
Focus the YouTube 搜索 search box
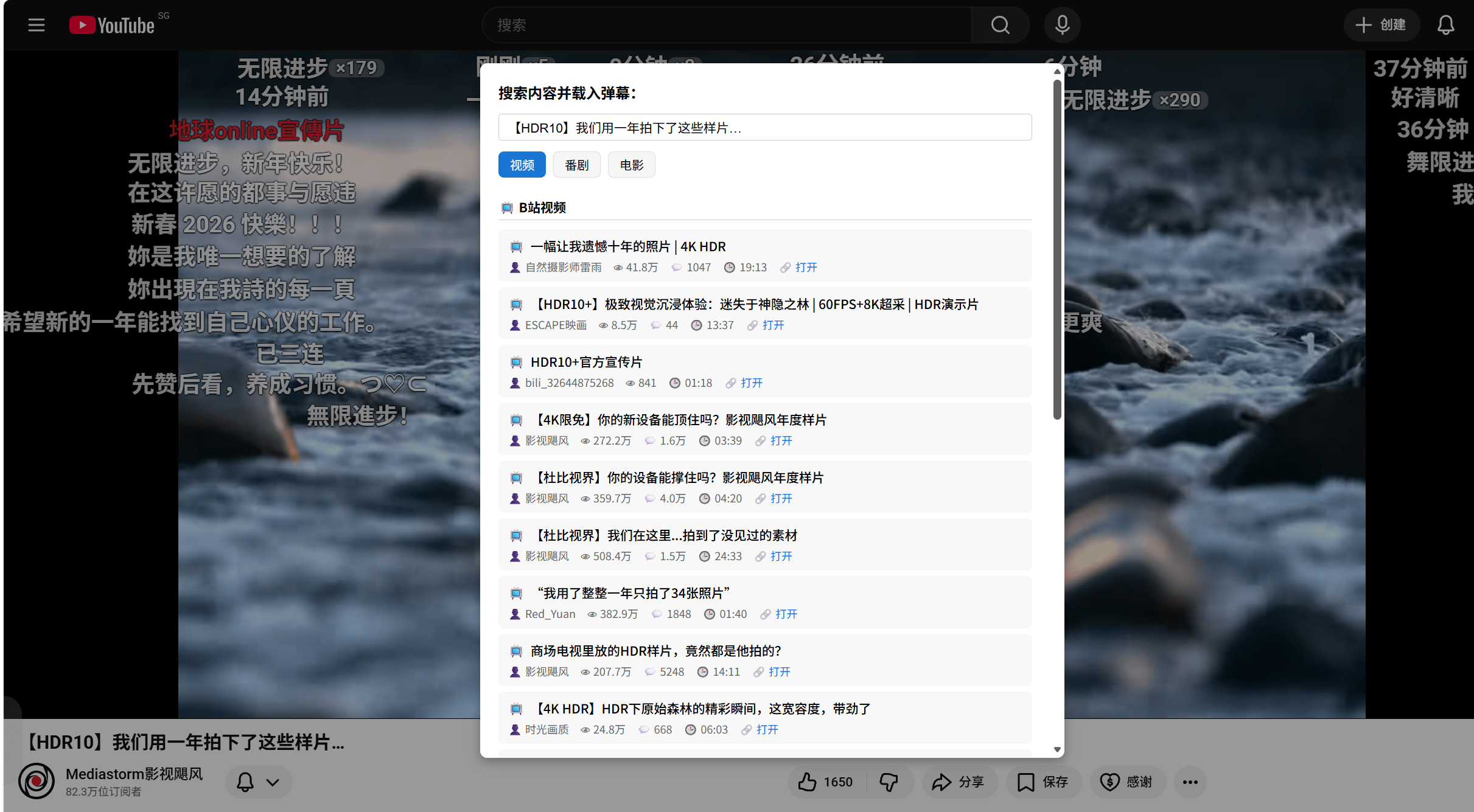point(727,25)
